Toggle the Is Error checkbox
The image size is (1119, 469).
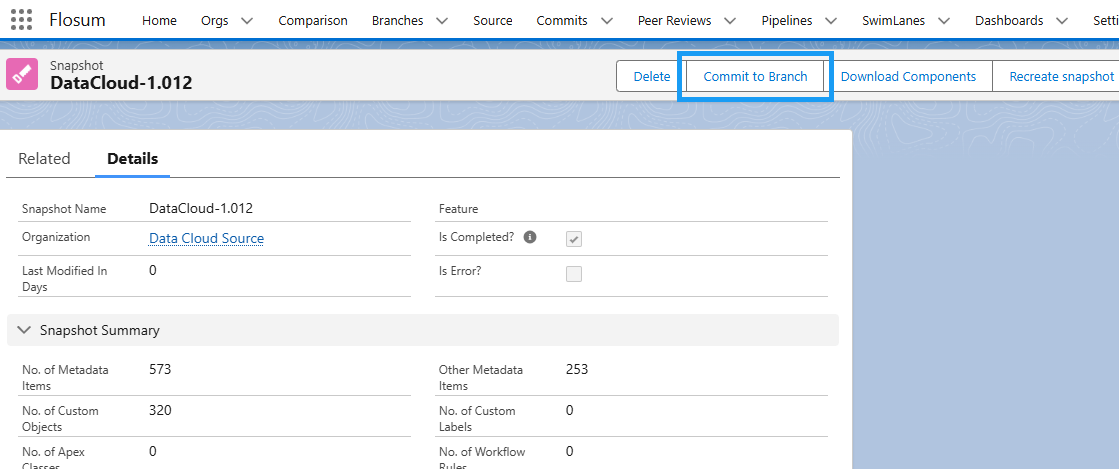coord(574,274)
